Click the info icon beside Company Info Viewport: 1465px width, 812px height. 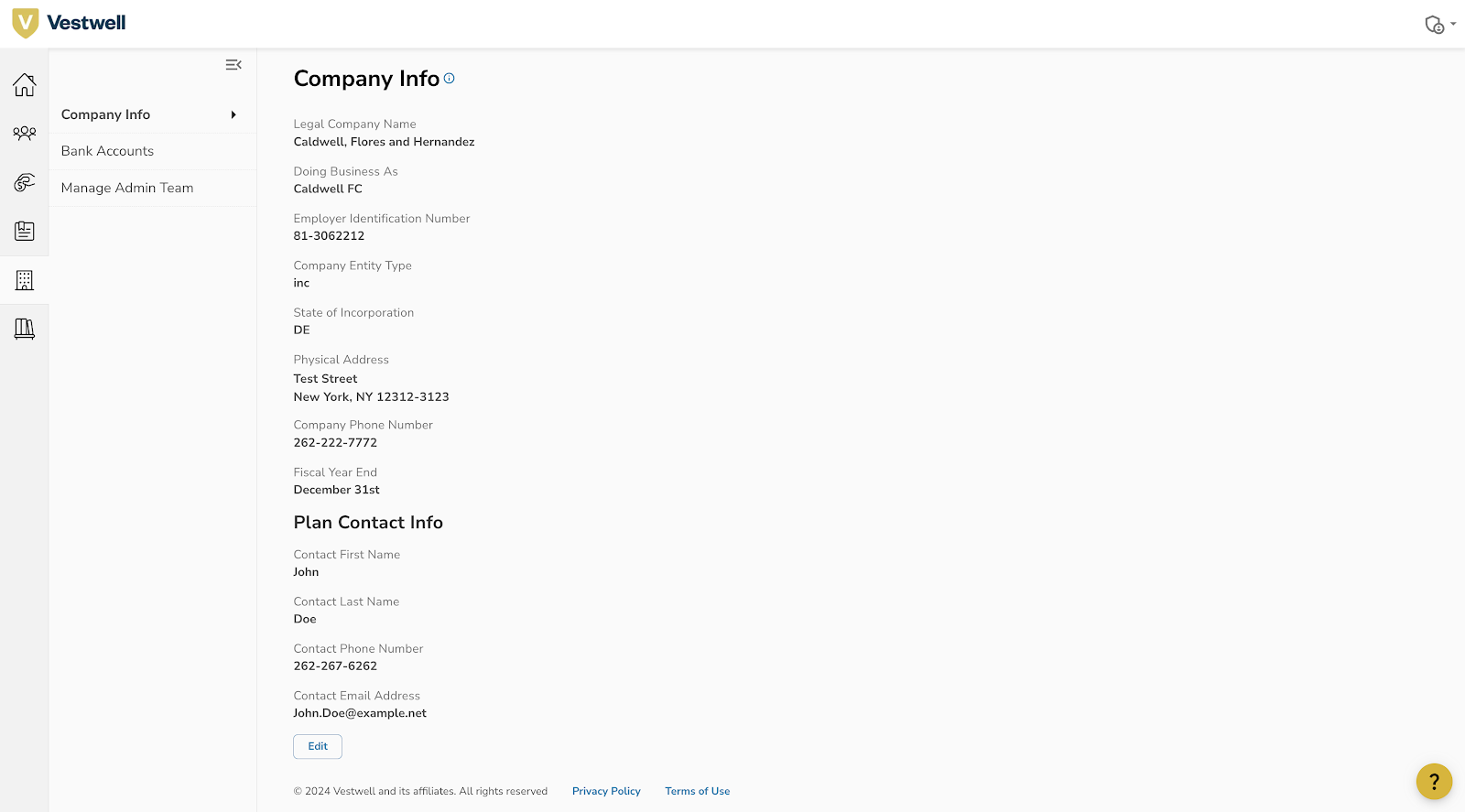pyautogui.click(x=450, y=79)
